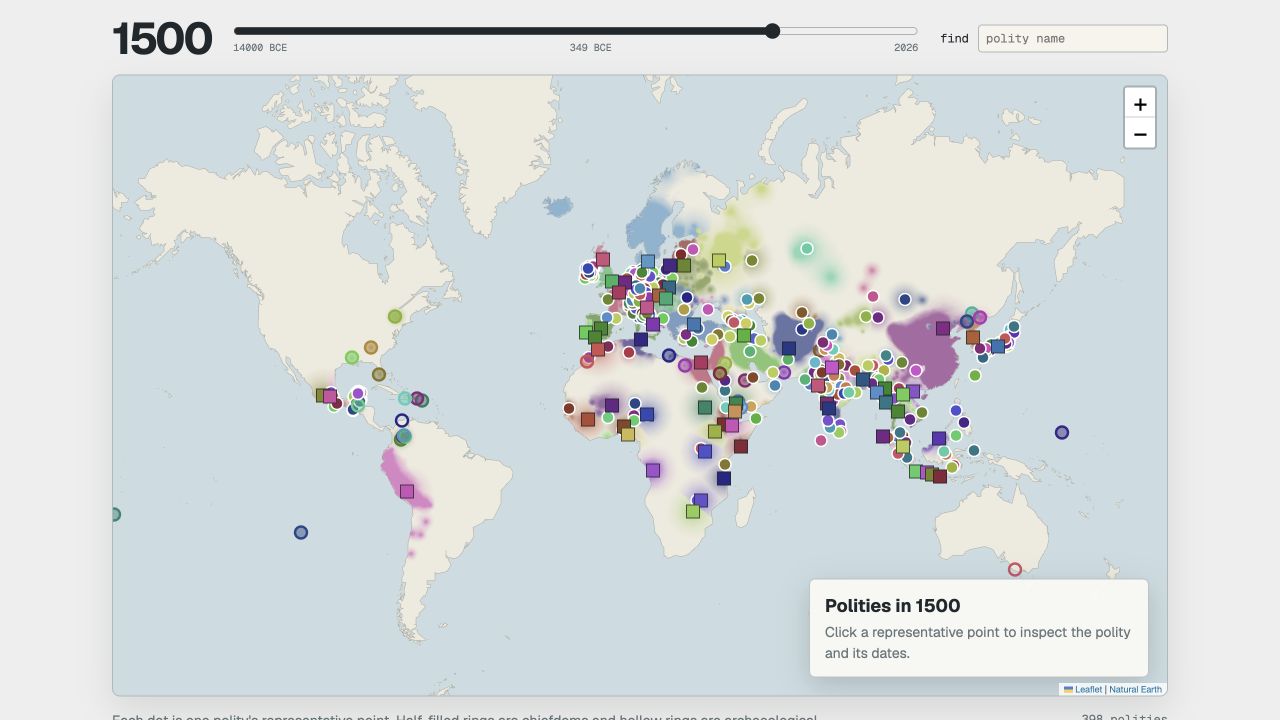Open the Leaflet attribution link
Image resolution: width=1280 pixels, height=720 pixels.
tap(1082, 689)
